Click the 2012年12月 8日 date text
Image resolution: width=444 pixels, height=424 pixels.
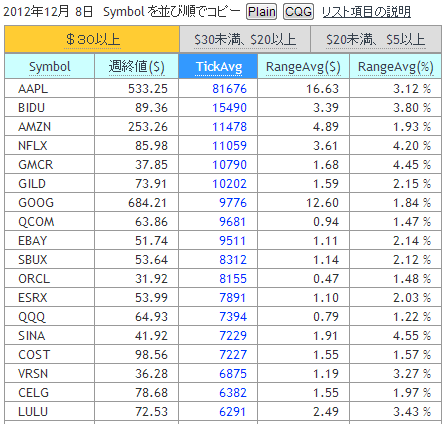click(48, 12)
